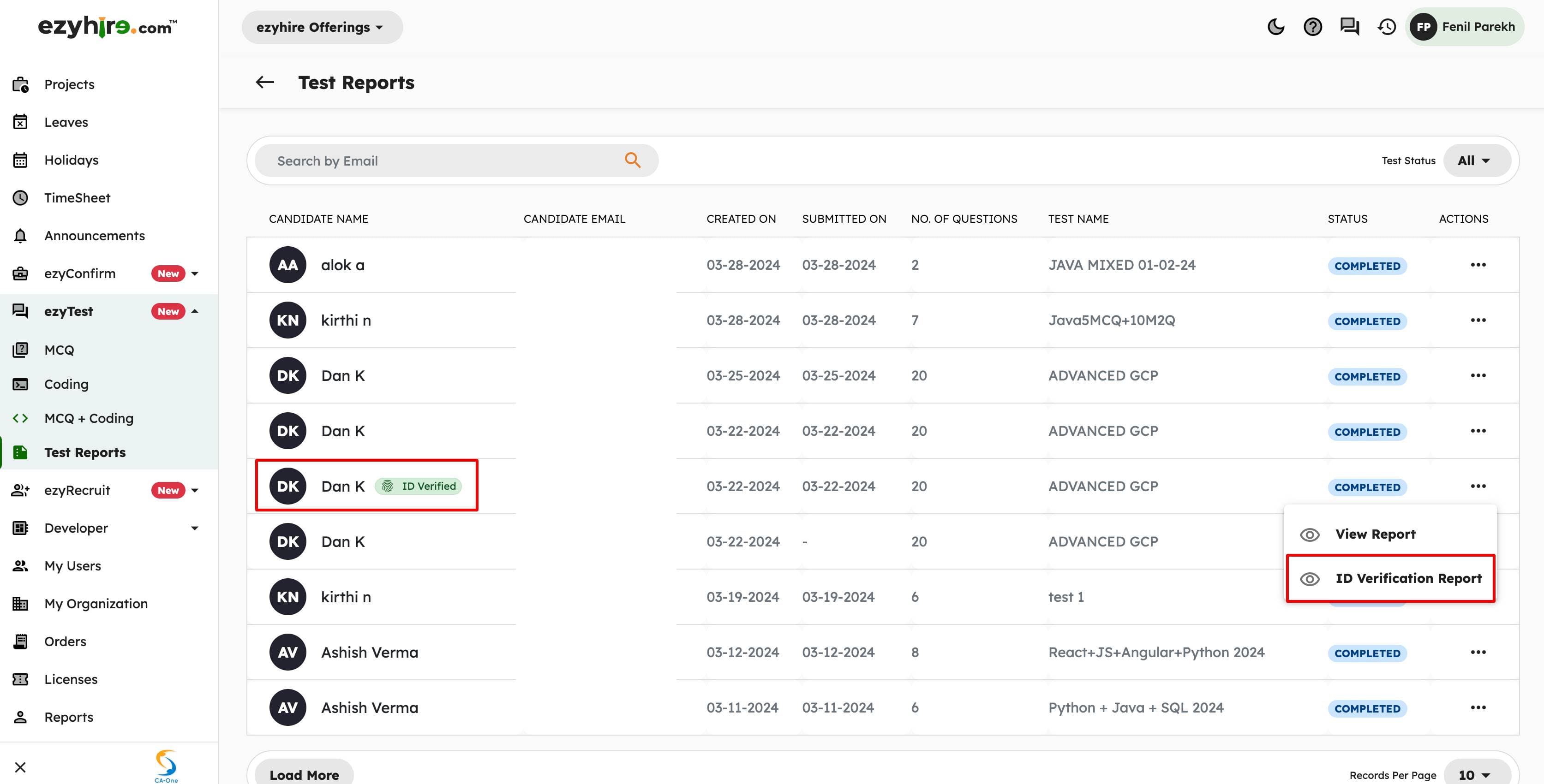Open TimeSheet in the sidebar
The image size is (1544, 784).
[x=77, y=198]
